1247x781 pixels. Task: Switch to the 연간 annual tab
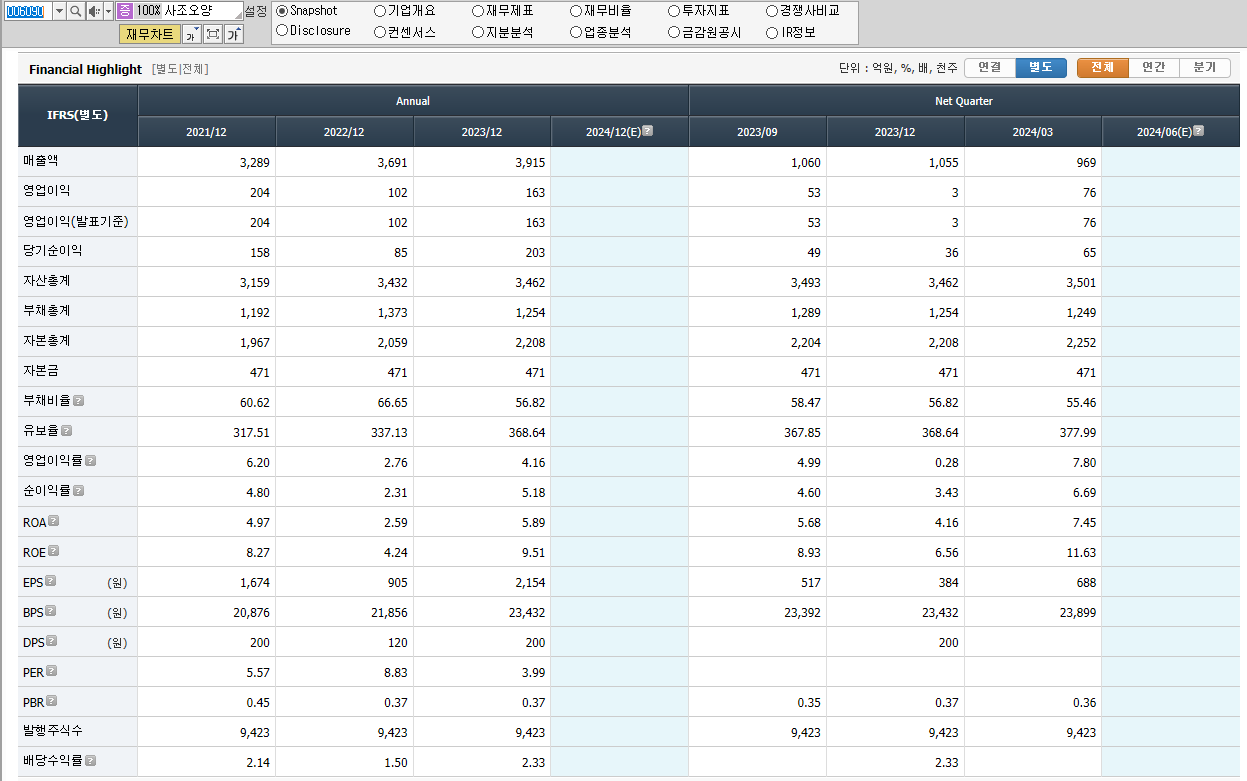pyautogui.click(x=1154, y=68)
